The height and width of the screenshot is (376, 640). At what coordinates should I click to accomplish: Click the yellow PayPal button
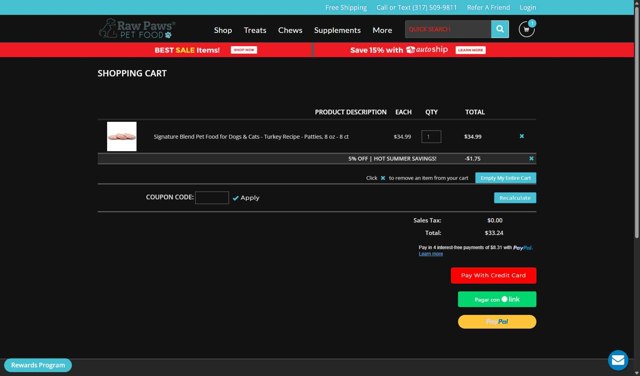(x=497, y=322)
